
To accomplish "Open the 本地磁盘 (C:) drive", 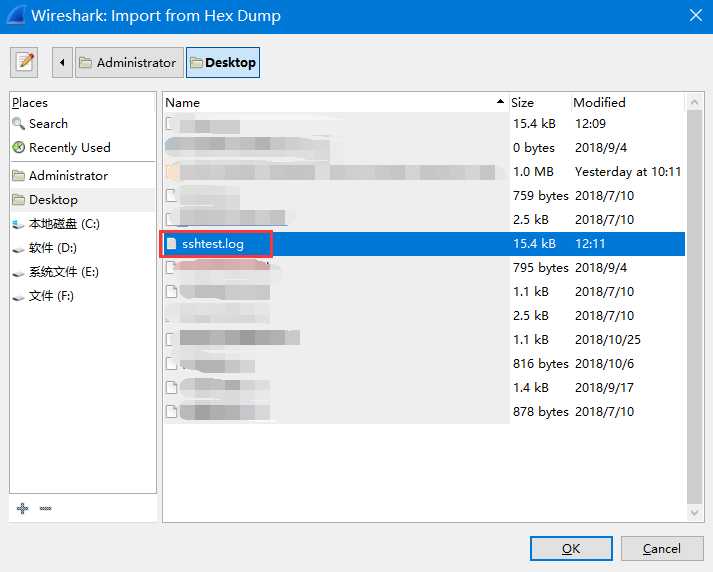I will 64,224.
